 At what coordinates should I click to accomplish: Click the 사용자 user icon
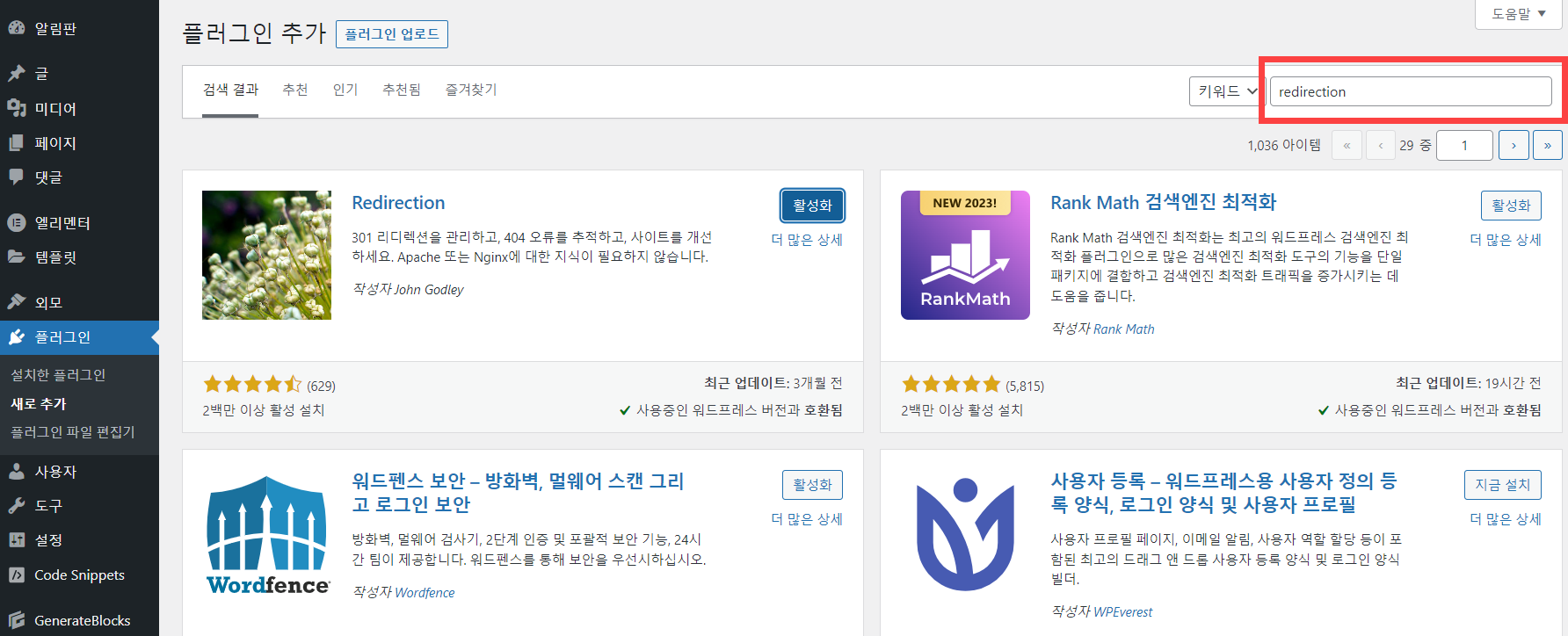(17, 471)
